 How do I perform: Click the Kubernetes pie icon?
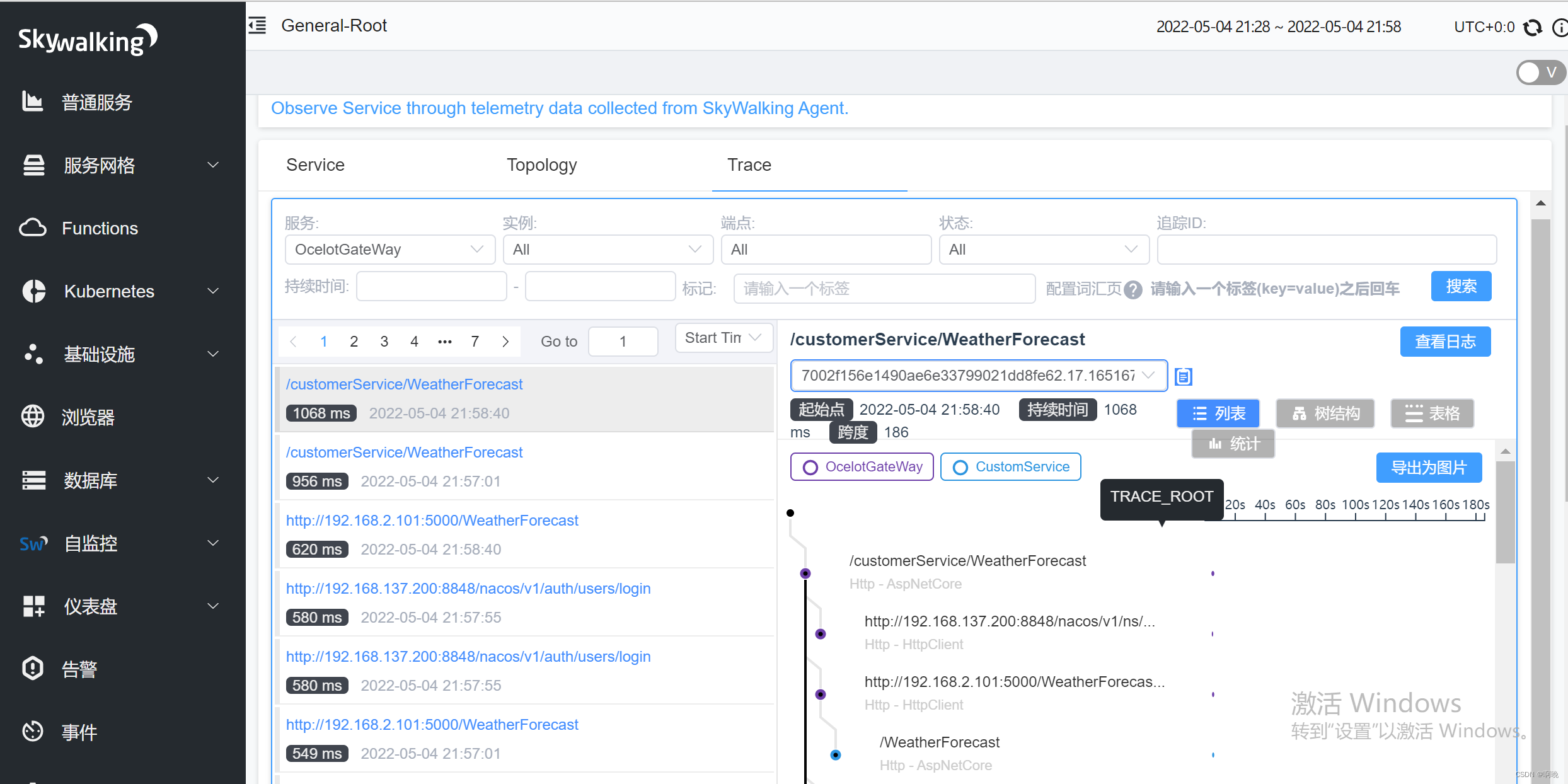(x=33, y=291)
